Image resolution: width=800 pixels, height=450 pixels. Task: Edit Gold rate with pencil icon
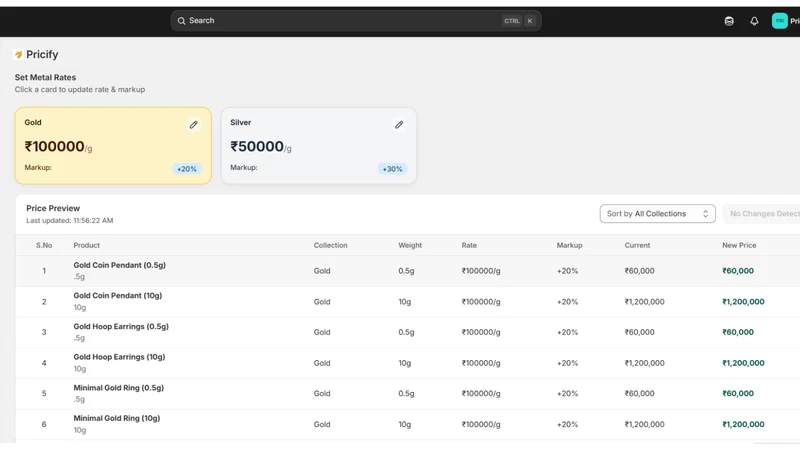coord(193,125)
